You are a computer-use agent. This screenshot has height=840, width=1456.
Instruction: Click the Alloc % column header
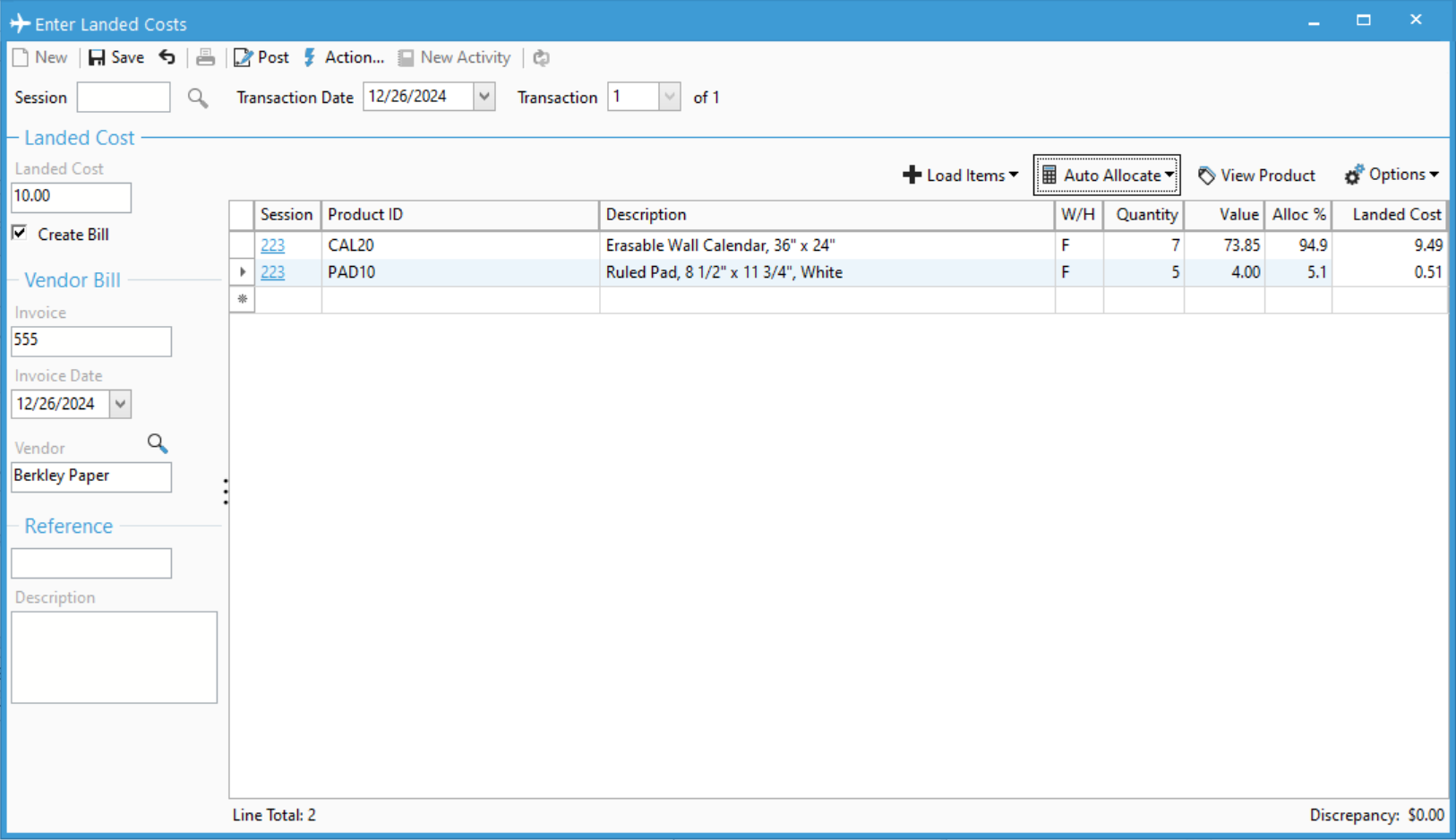[1298, 215]
